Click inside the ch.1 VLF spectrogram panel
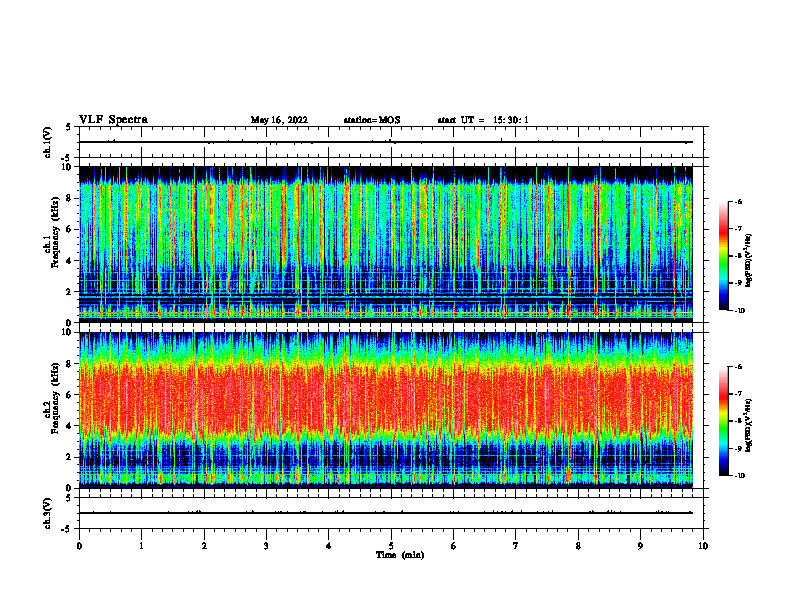This screenshot has height=612, width=792. (x=386, y=244)
